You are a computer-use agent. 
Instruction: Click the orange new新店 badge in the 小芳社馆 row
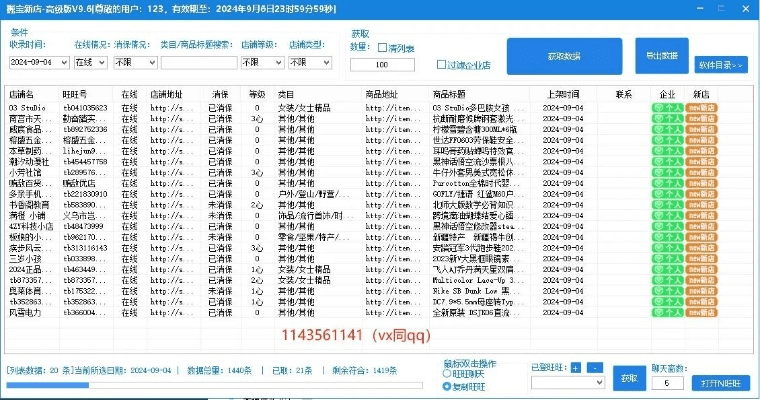(x=701, y=172)
